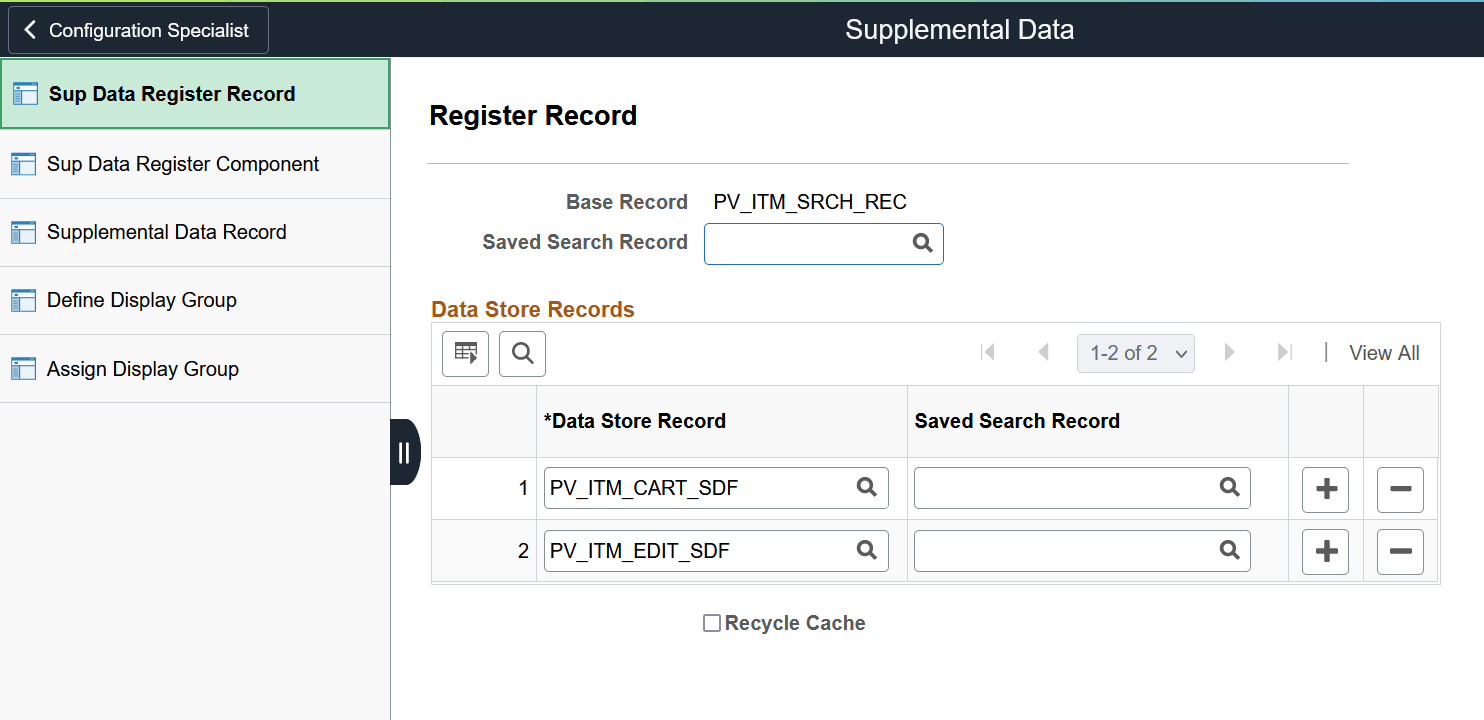Open the grid action menu icon
1484x720 pixels.
(465, 353)
